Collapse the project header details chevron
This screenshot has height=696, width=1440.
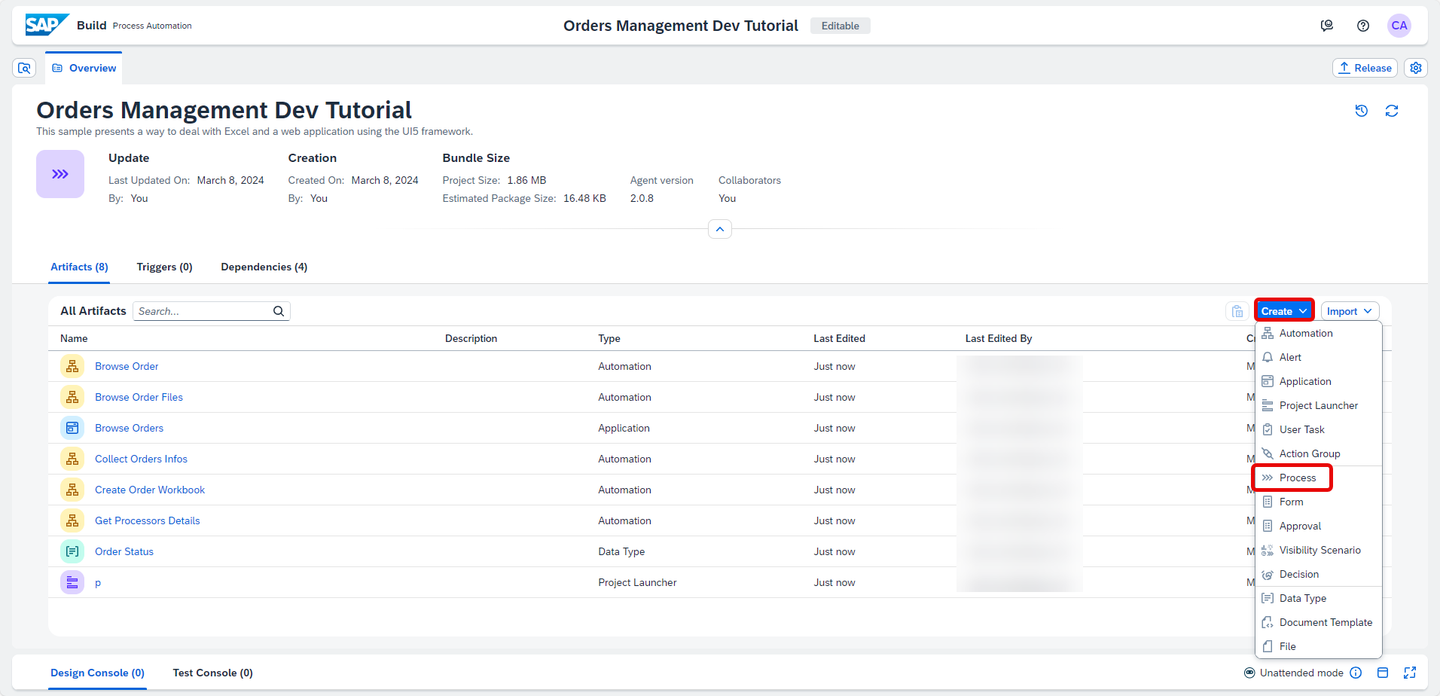(x=720, y=230)
